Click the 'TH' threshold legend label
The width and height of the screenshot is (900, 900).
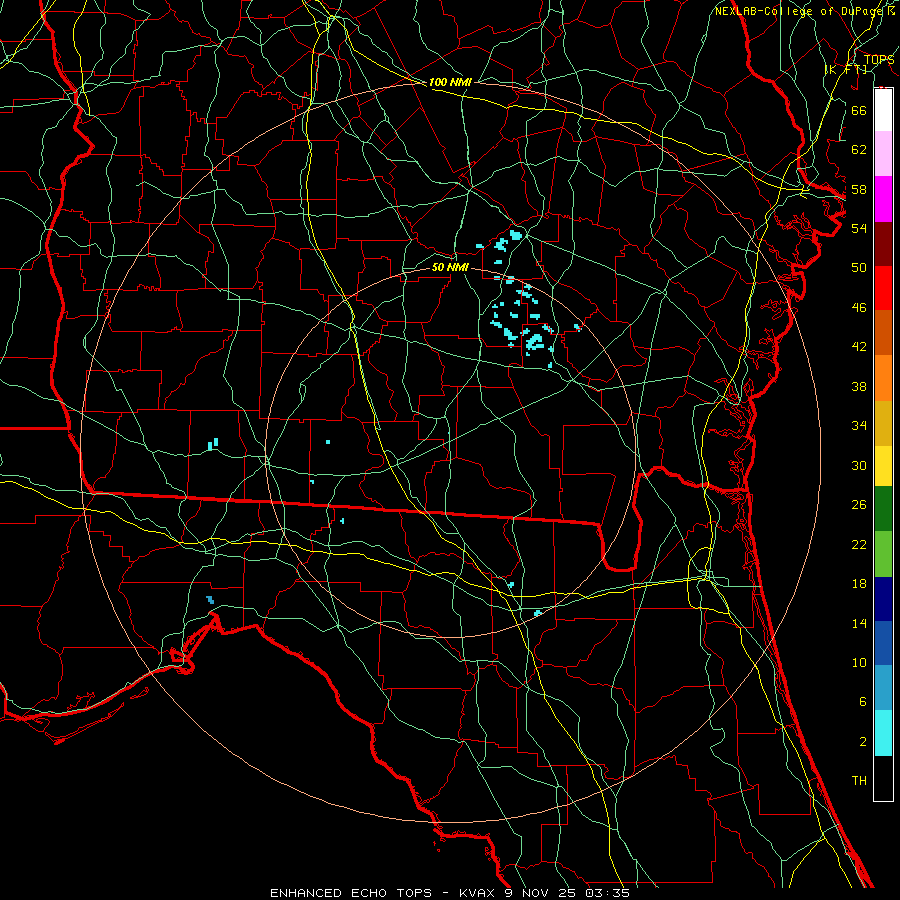859,781
